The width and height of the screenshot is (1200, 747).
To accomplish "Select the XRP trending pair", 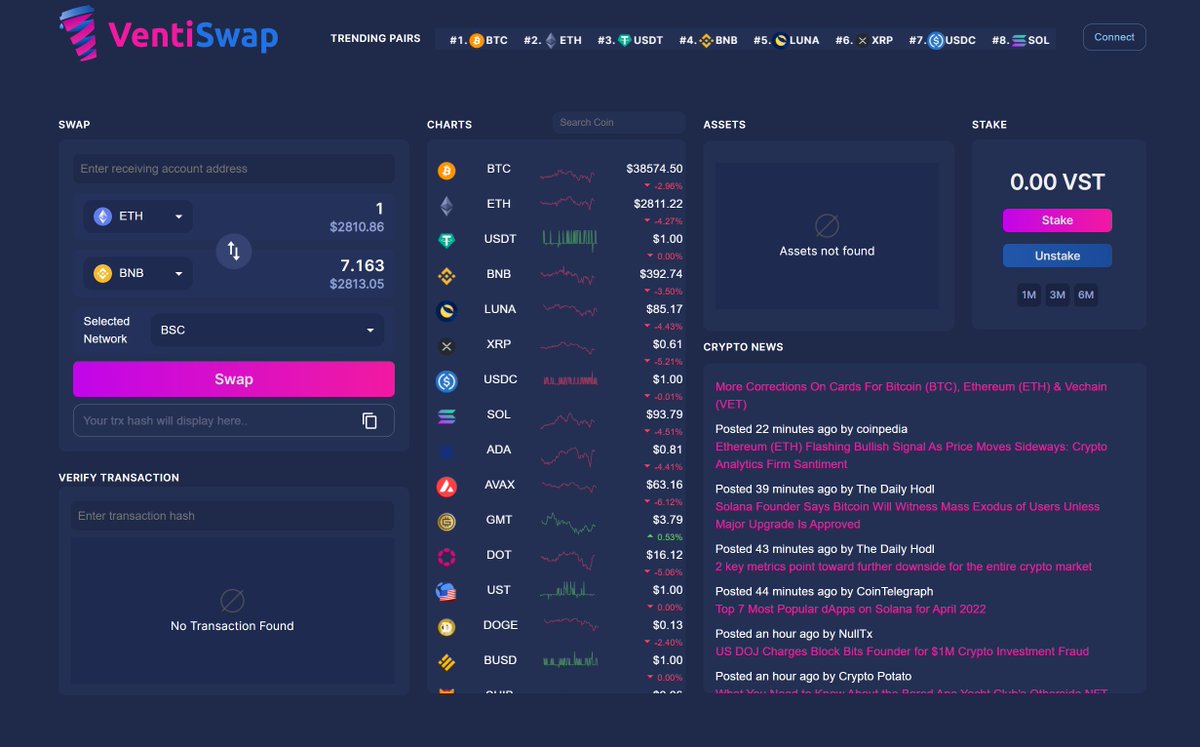I will pos(864,40).
